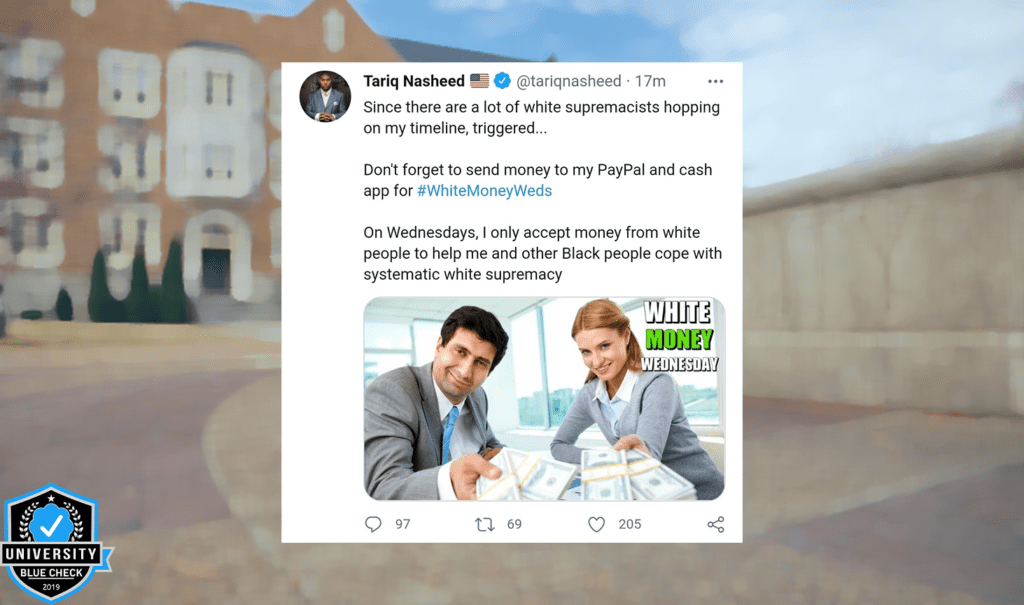The height and width of the screenshot is (605, 1024).
Task: Click the paragraph starting 'On Wednesdays'
Action: pos(543,253)
